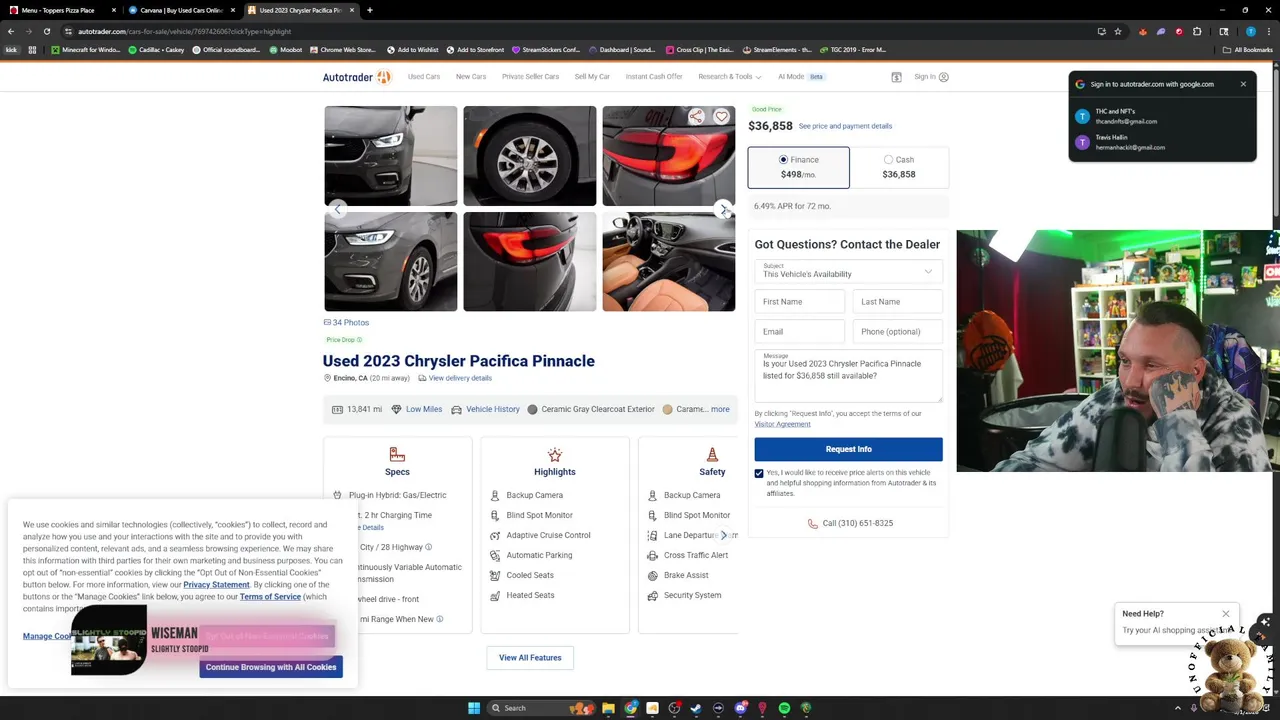Screen dimensions: 1280x720
Task: Click View All Features
Action: (x=530, y=658)
